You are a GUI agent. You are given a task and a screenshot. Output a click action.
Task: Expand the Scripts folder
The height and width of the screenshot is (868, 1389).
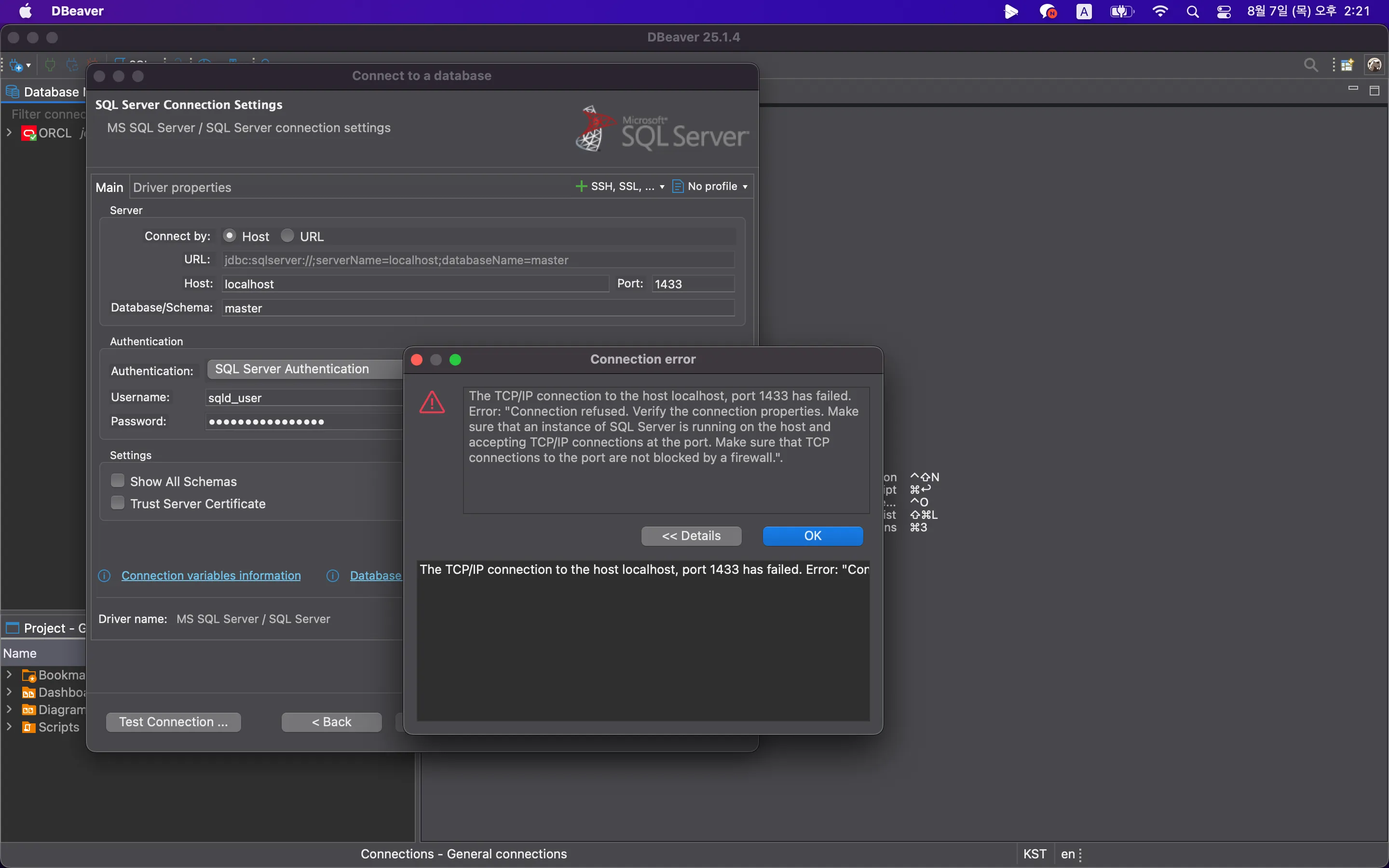pos(9,727)
